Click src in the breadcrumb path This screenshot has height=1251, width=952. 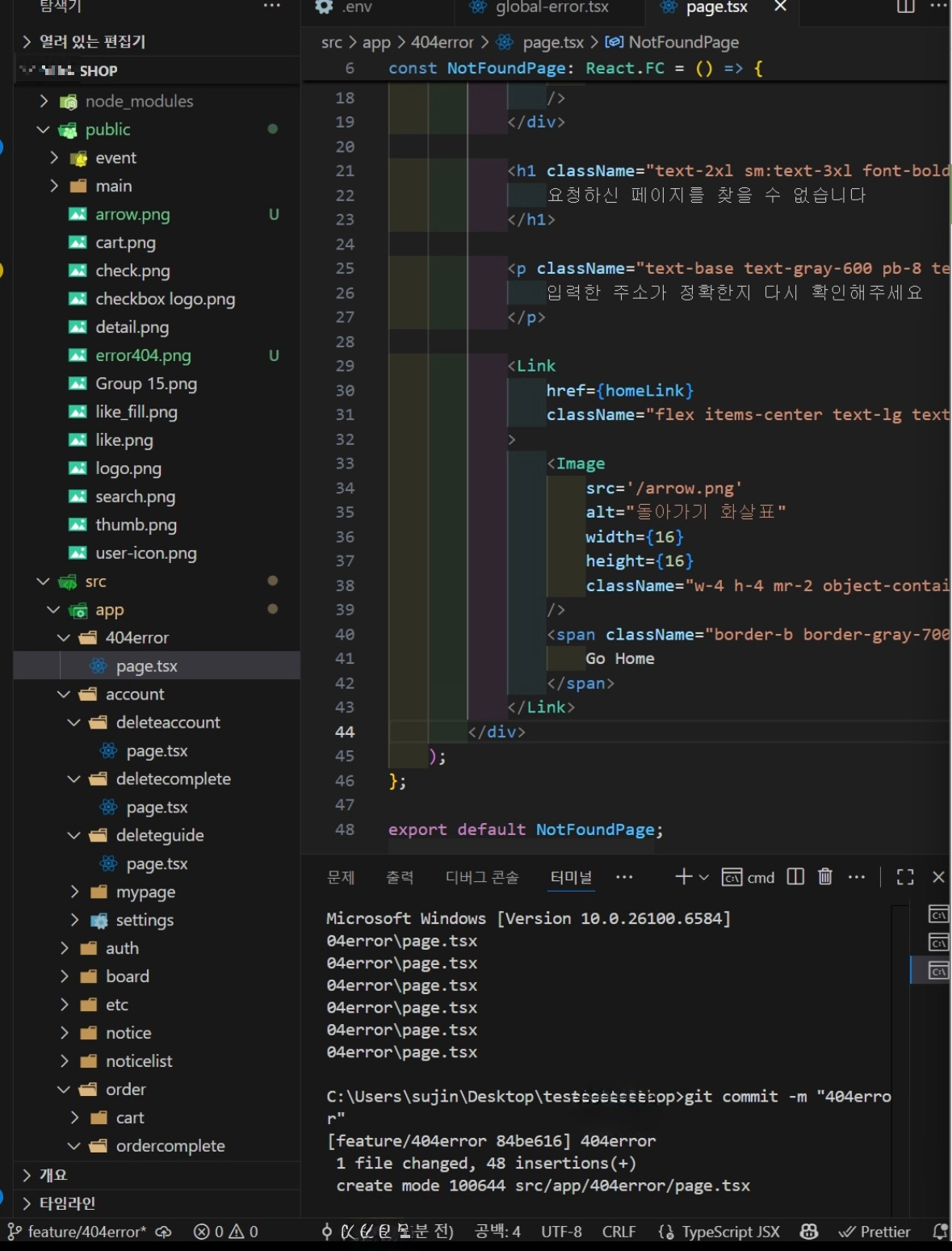coord(331,42)
